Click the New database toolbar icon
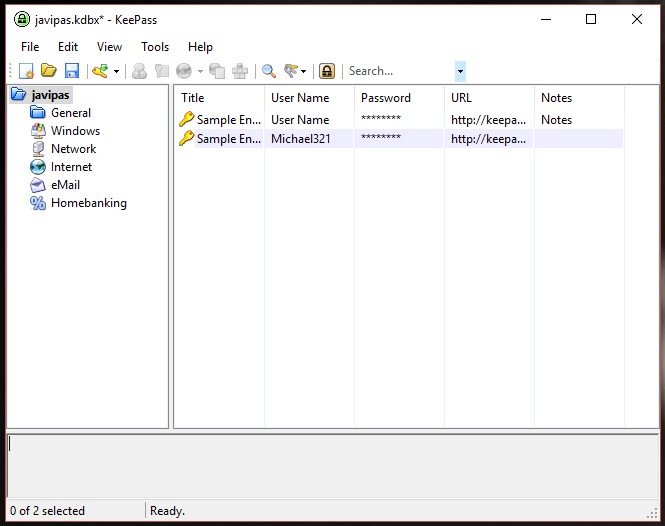This screenshot has width=665, height=526. click(26, 71)
